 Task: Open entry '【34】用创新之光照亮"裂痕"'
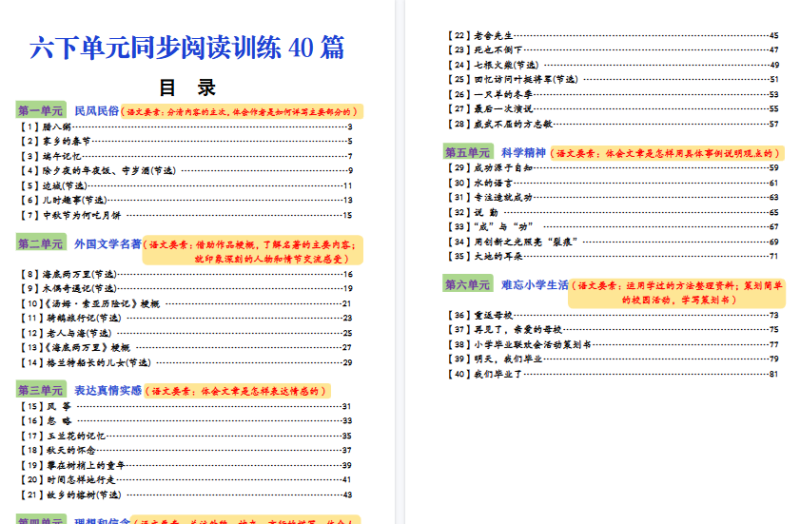click(613, 241)
